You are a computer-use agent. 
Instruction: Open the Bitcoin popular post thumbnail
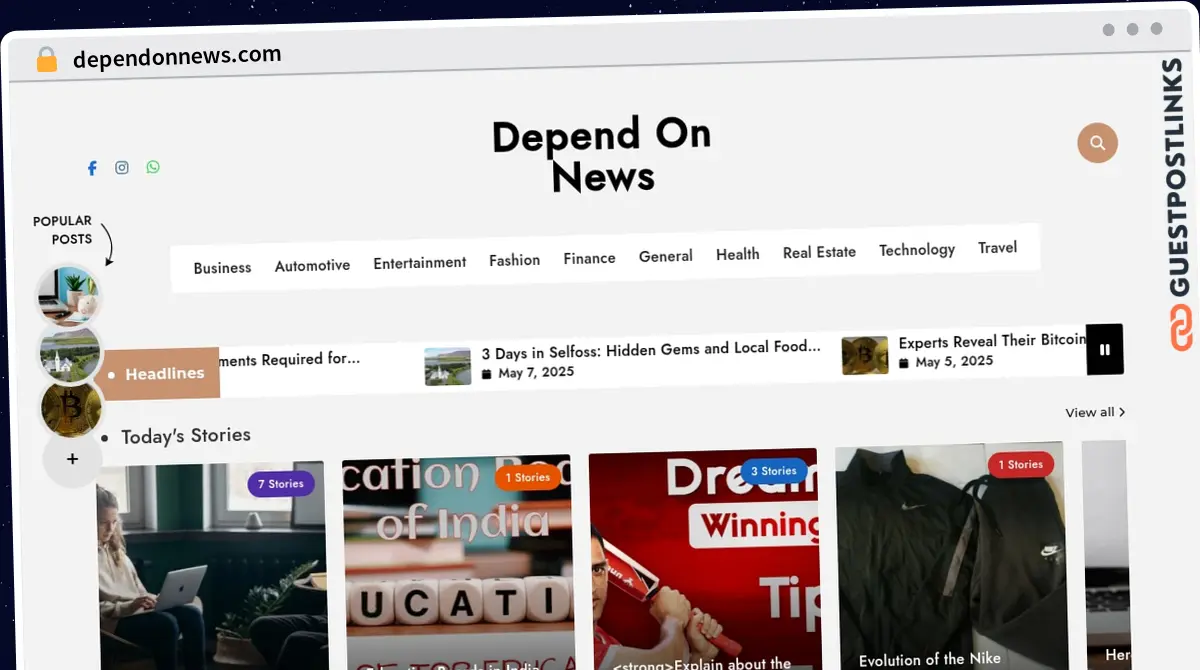coord(71,408)
